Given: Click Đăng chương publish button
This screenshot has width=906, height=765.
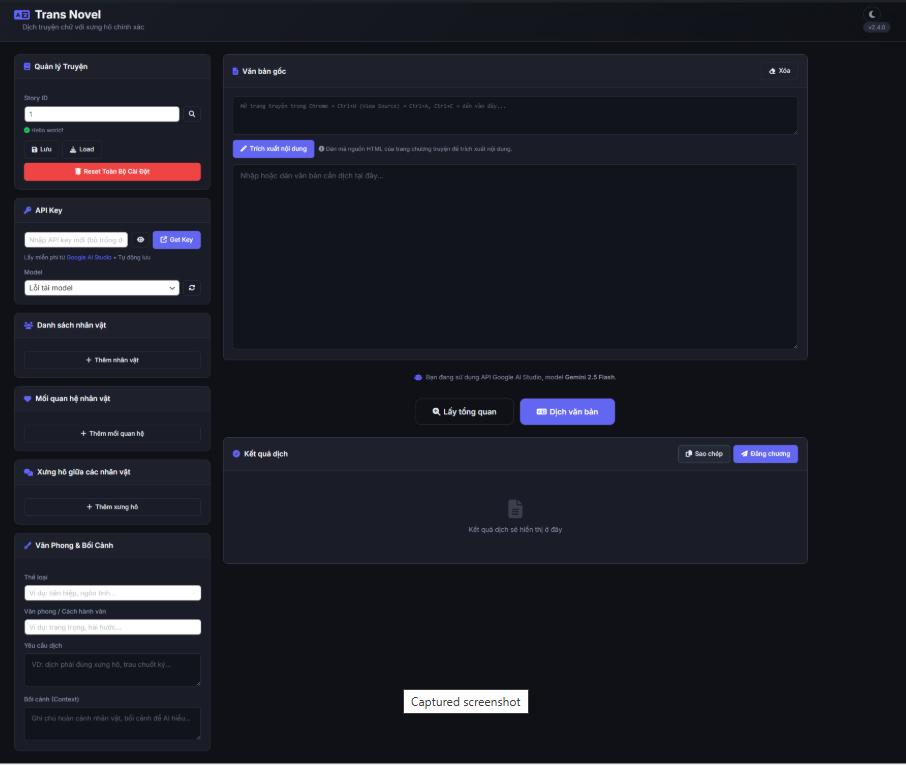Looking at the screenshot, I should pyautogui.click(x=765, y=454).
